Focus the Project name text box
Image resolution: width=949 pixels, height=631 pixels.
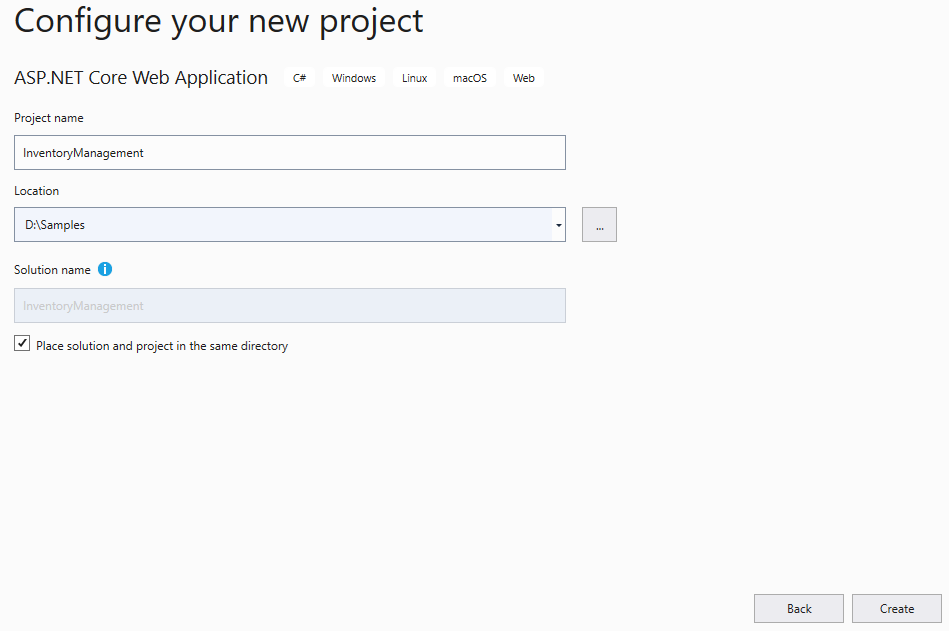[x=290, y=153]
